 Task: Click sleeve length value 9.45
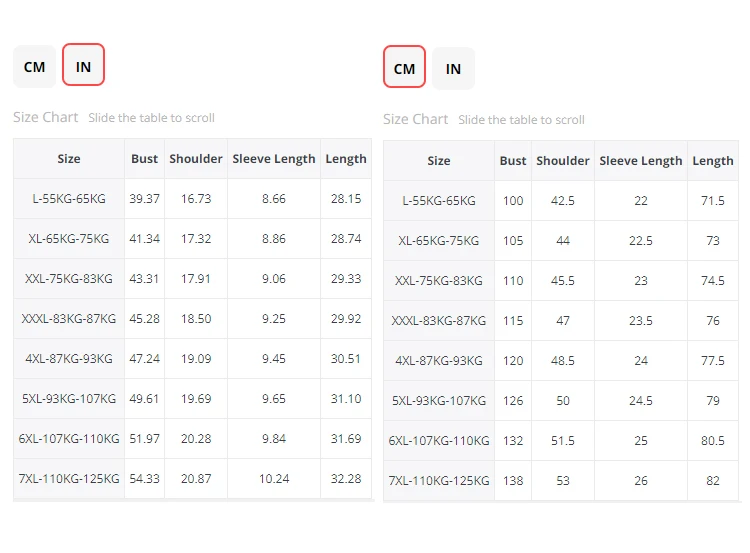point(274,359)
